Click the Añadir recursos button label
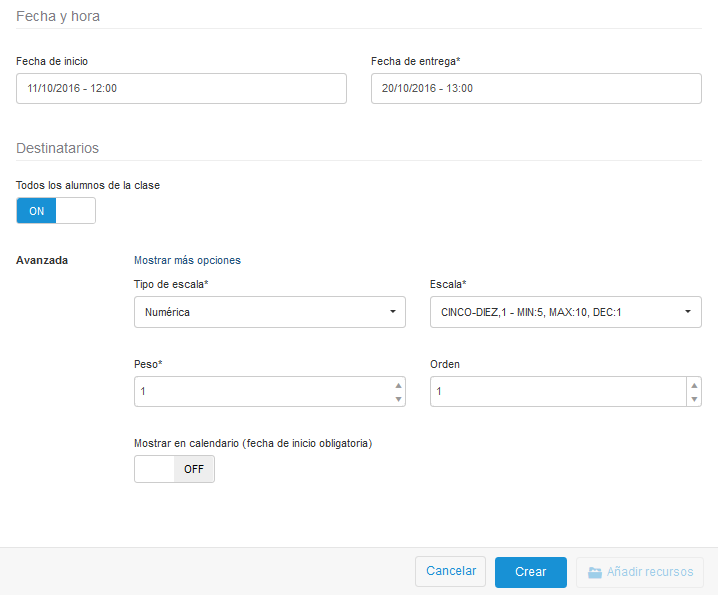 coord(649,572)
